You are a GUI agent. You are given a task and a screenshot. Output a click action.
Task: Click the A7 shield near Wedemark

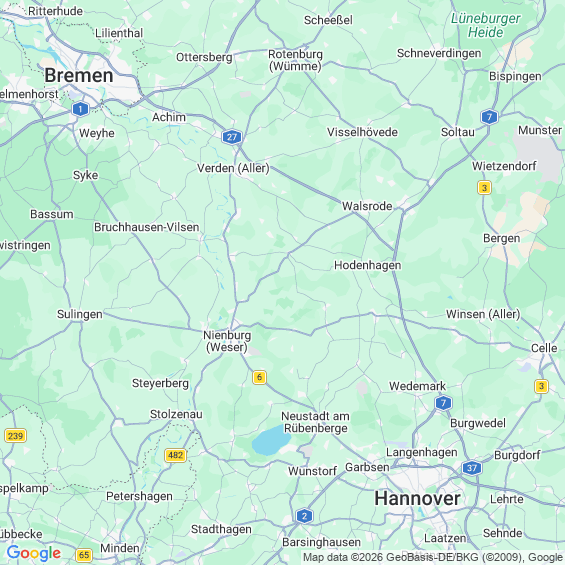443,402
